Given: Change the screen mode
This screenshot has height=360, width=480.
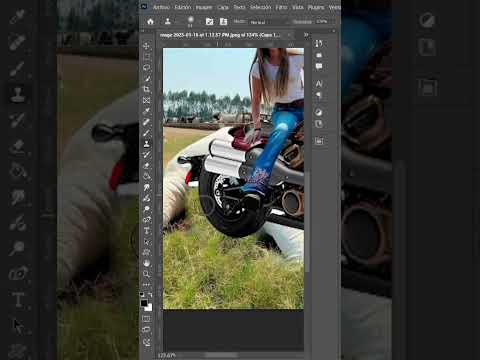Looking at the screenshot, I should click(146, 330).
